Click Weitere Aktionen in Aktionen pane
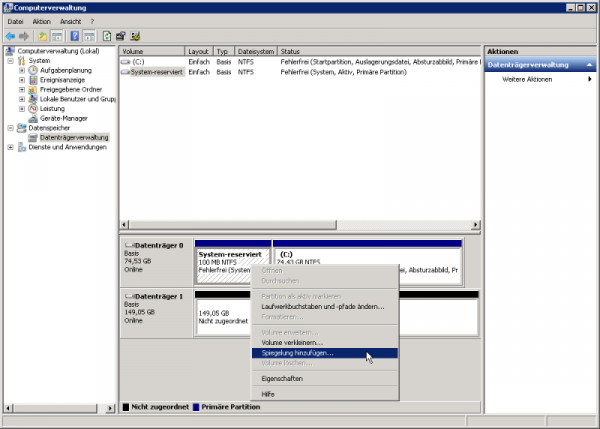Viewport: 600px width, 429px height. (527, 79)
